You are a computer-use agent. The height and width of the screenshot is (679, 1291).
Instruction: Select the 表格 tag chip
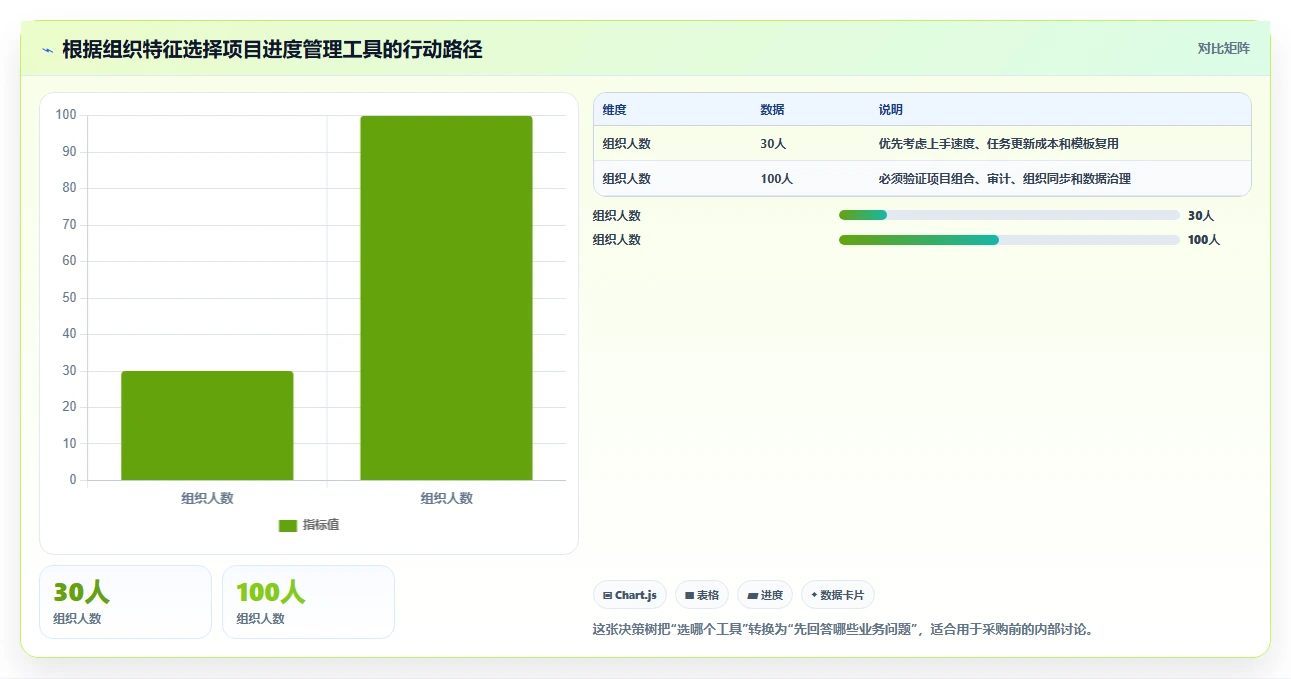702,595
